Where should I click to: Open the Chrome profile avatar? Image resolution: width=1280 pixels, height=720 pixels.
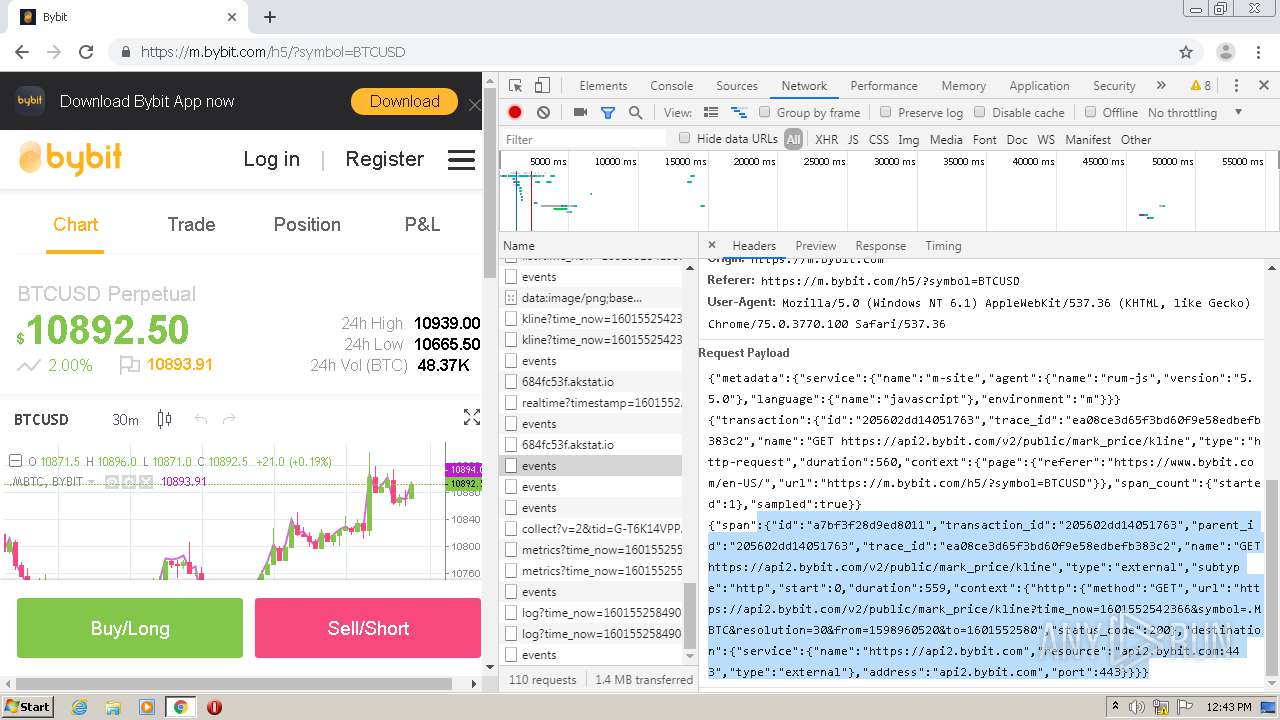click(1226, 52)
